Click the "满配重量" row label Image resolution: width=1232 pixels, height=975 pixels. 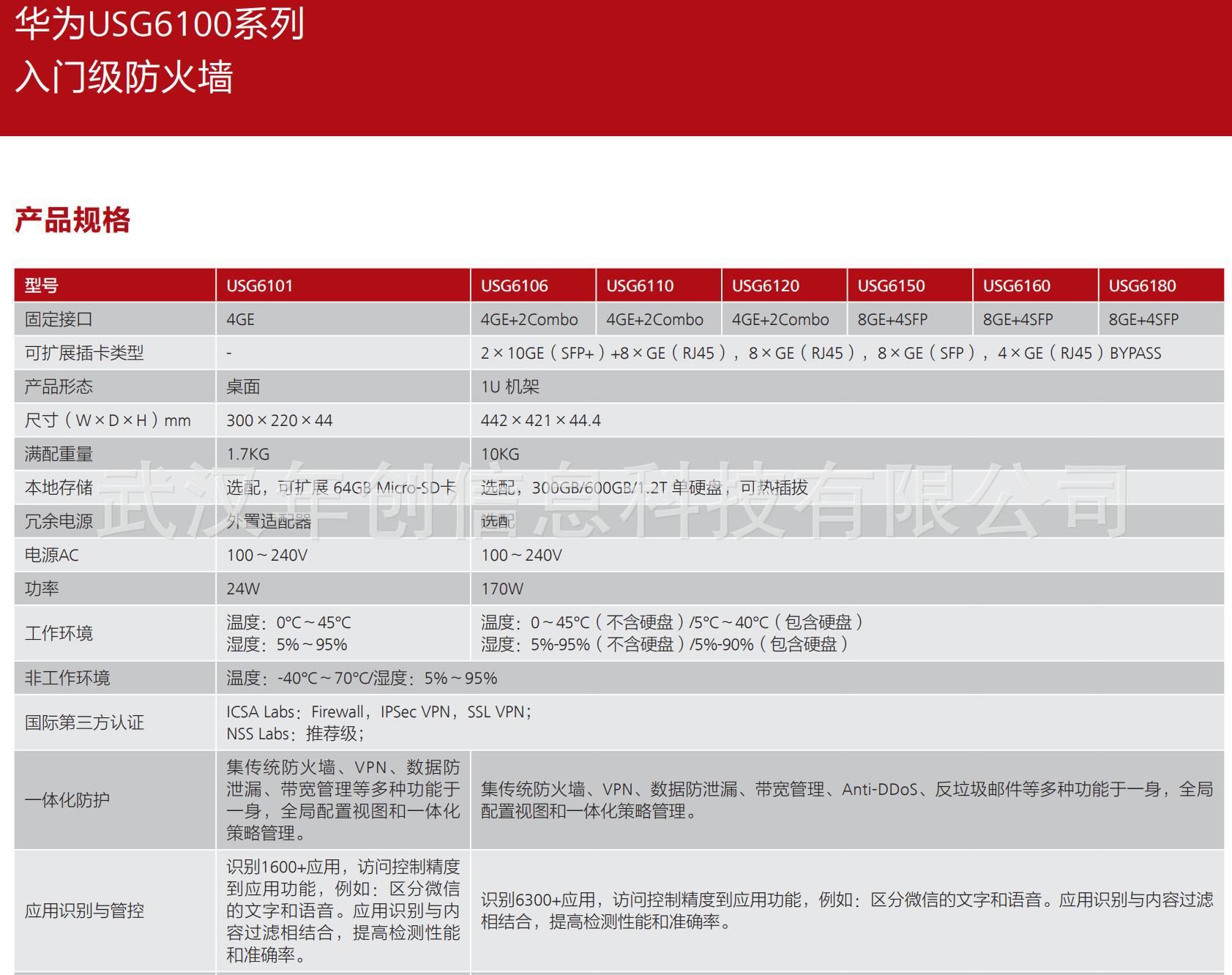59,454
